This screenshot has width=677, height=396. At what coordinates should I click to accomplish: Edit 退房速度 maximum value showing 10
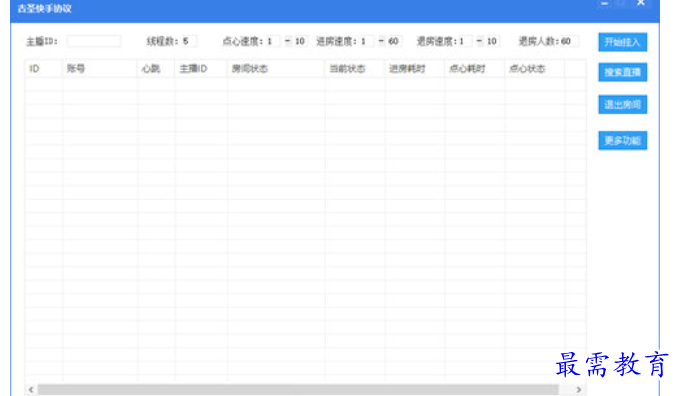492,41
